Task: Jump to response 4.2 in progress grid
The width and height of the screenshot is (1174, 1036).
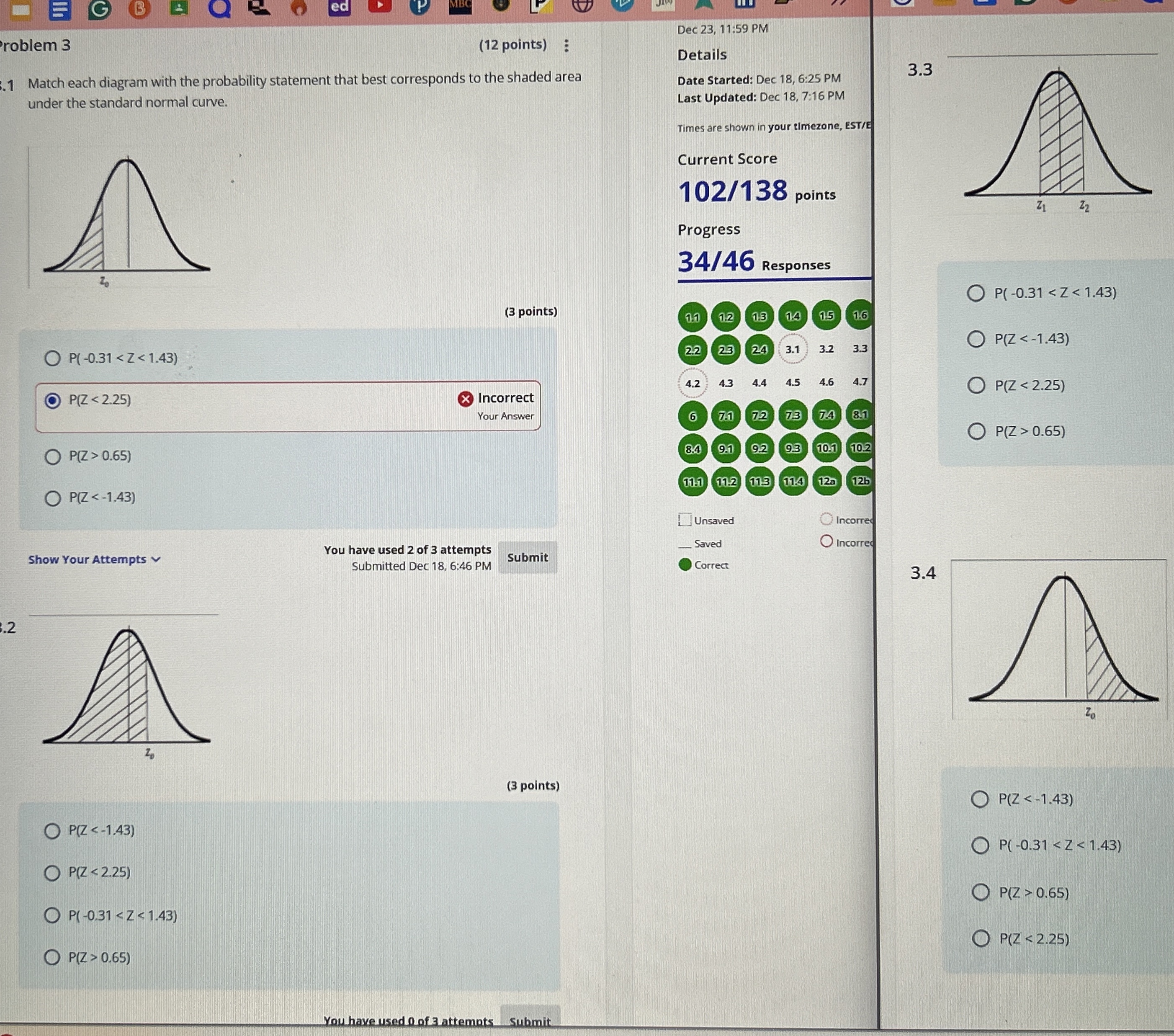Action: pyautogui.click(x=693, y=383)
